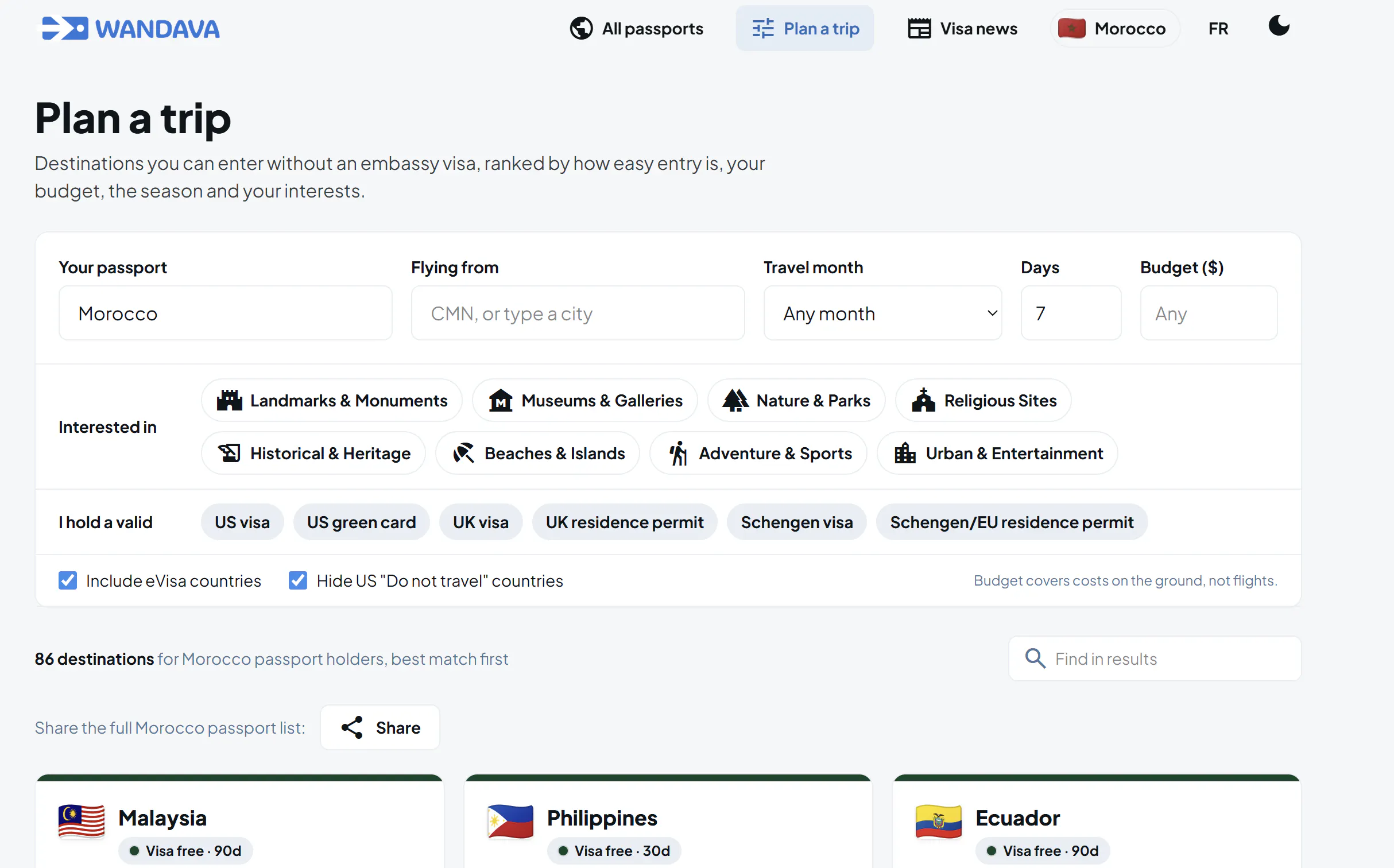Share the Morocco passport list

(x=380, y=728)
